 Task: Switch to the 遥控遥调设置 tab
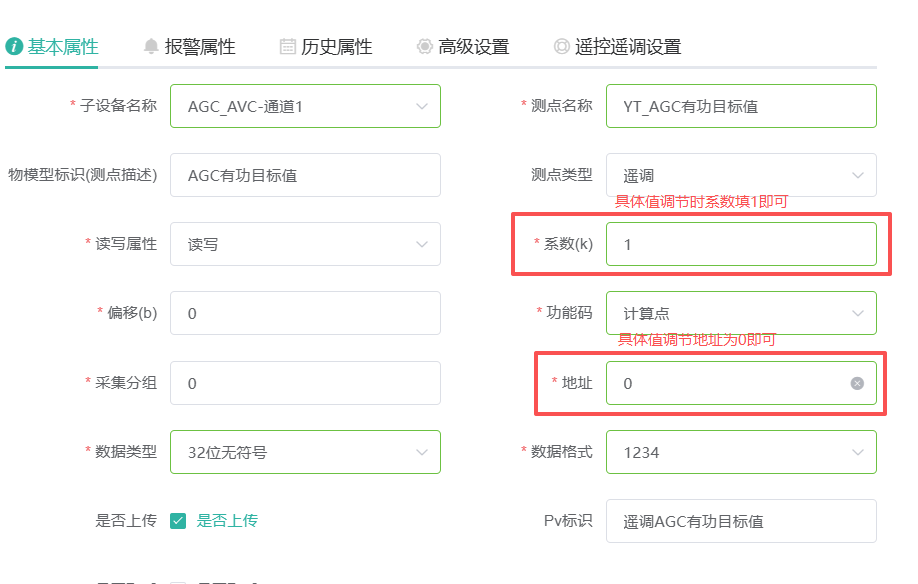tap(617, 47)
